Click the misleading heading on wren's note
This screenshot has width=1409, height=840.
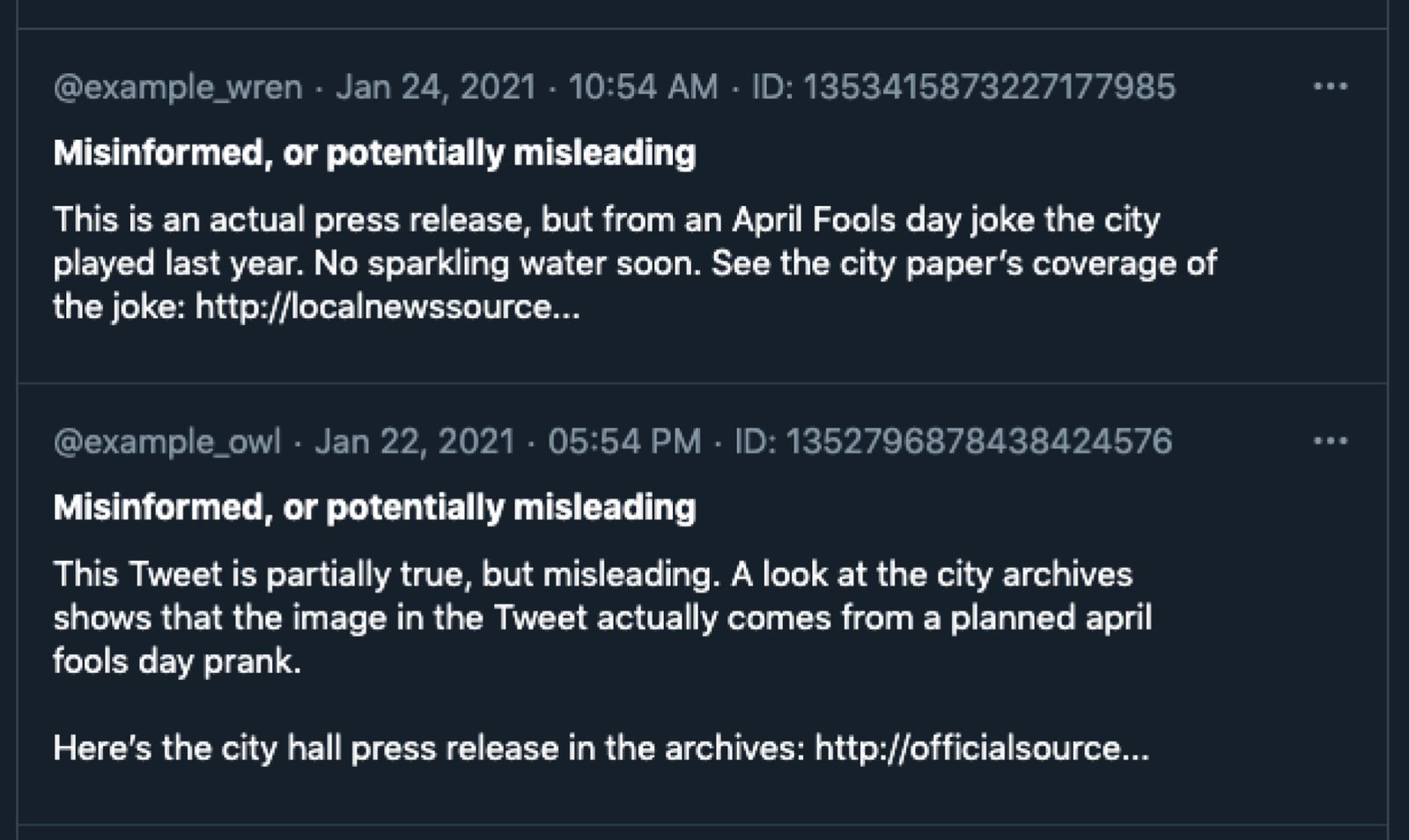click(374, 153)
